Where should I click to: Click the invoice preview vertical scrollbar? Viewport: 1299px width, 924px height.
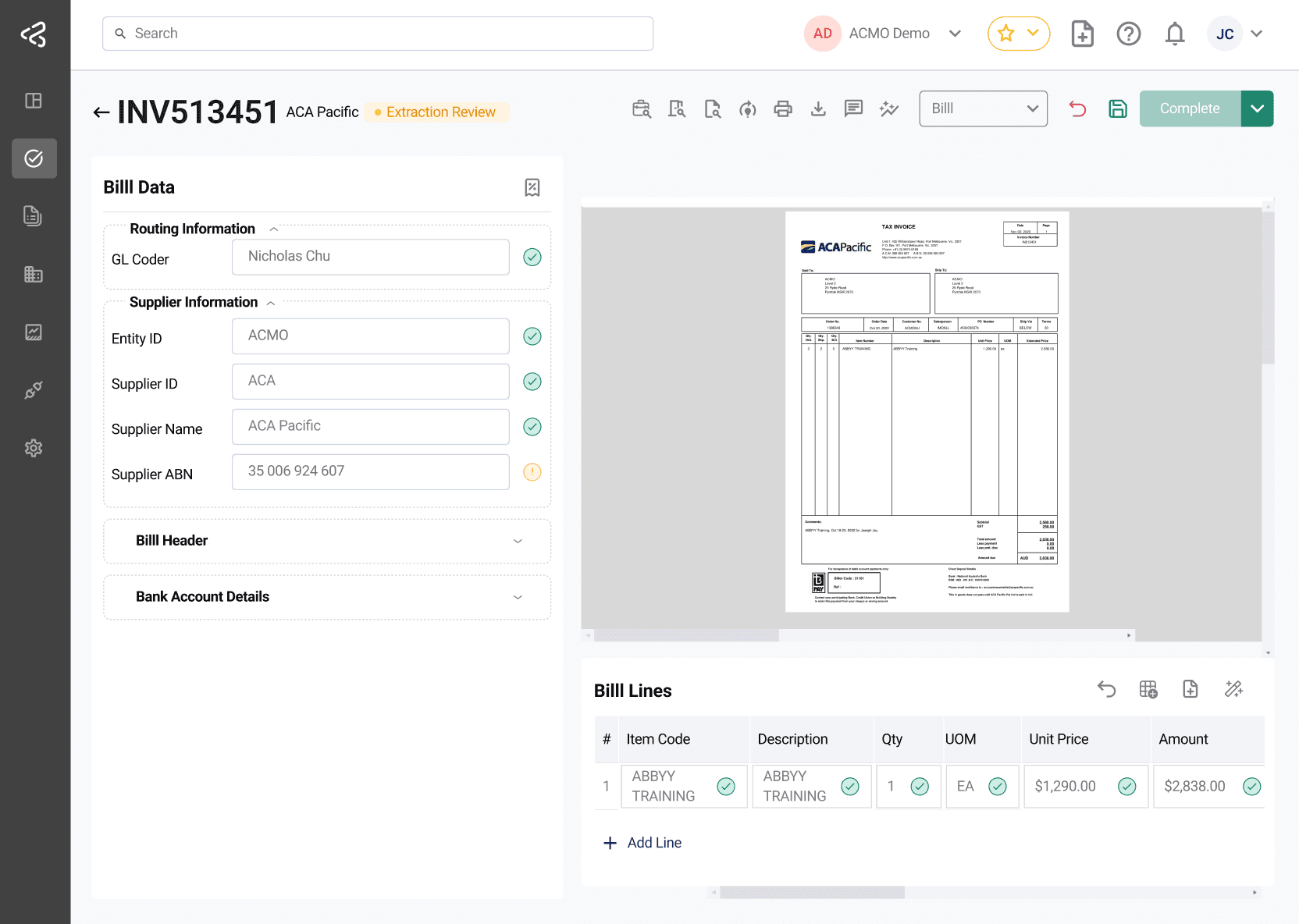1269,289
